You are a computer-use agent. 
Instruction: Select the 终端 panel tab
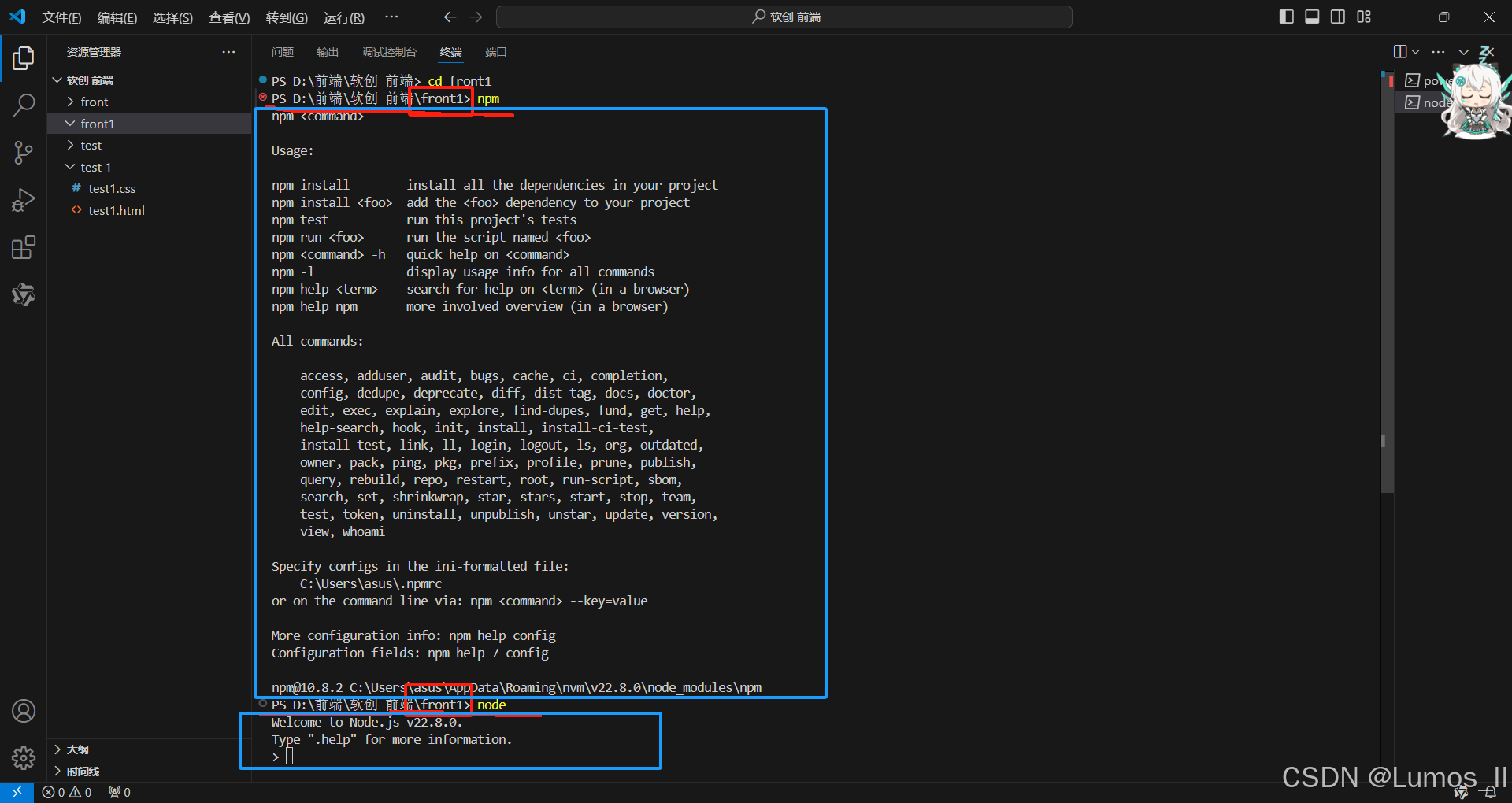(x=451, y=52)
